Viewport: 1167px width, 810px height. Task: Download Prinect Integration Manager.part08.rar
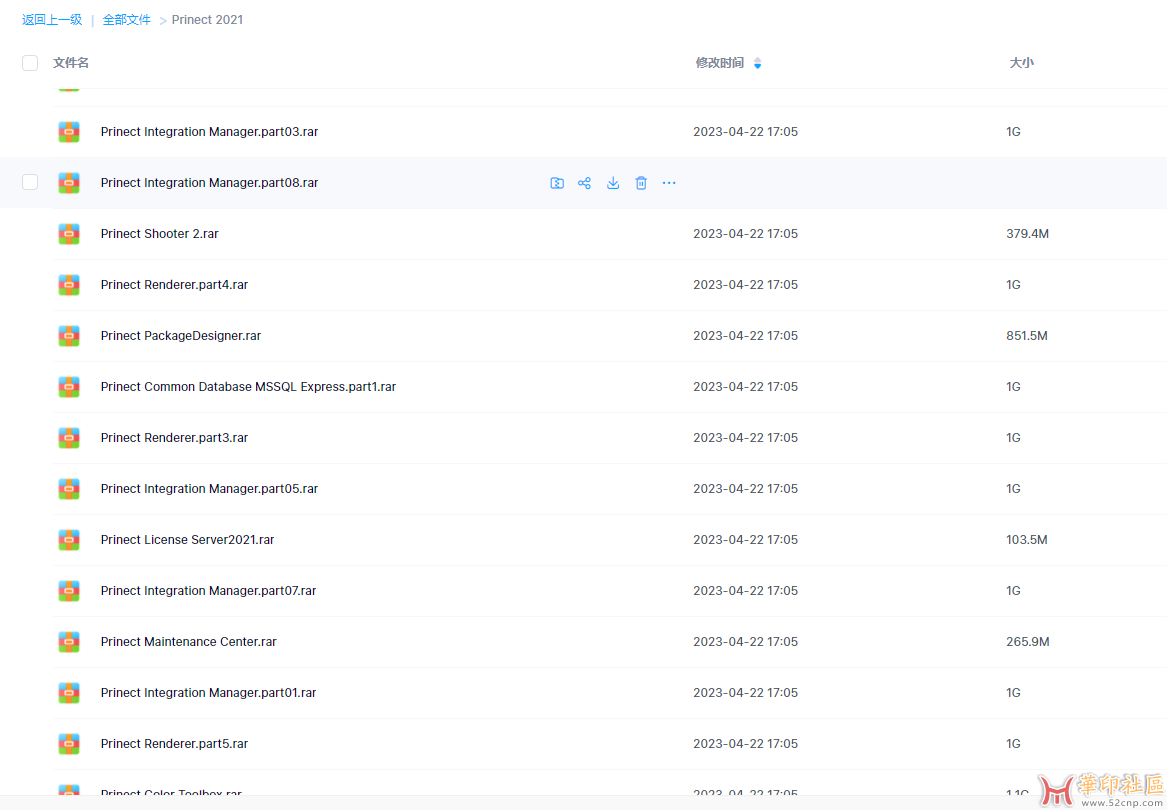pos(613,182)
